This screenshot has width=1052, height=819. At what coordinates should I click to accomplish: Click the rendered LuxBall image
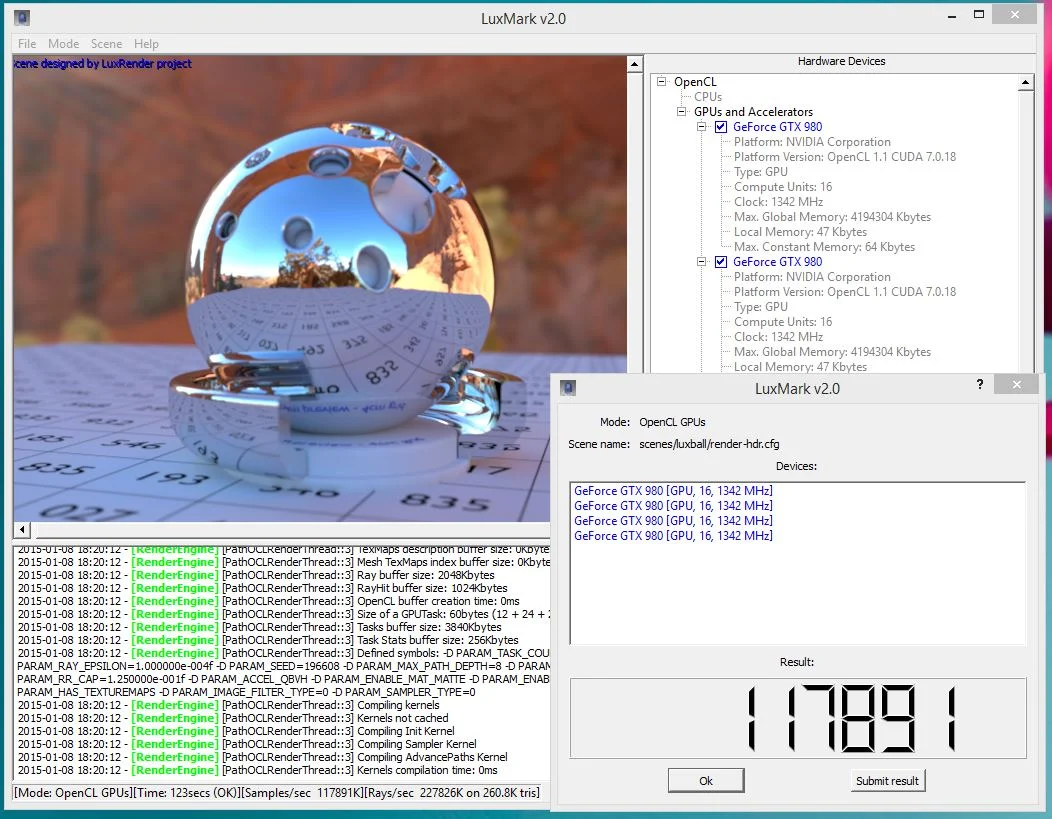tap(319, 288)
